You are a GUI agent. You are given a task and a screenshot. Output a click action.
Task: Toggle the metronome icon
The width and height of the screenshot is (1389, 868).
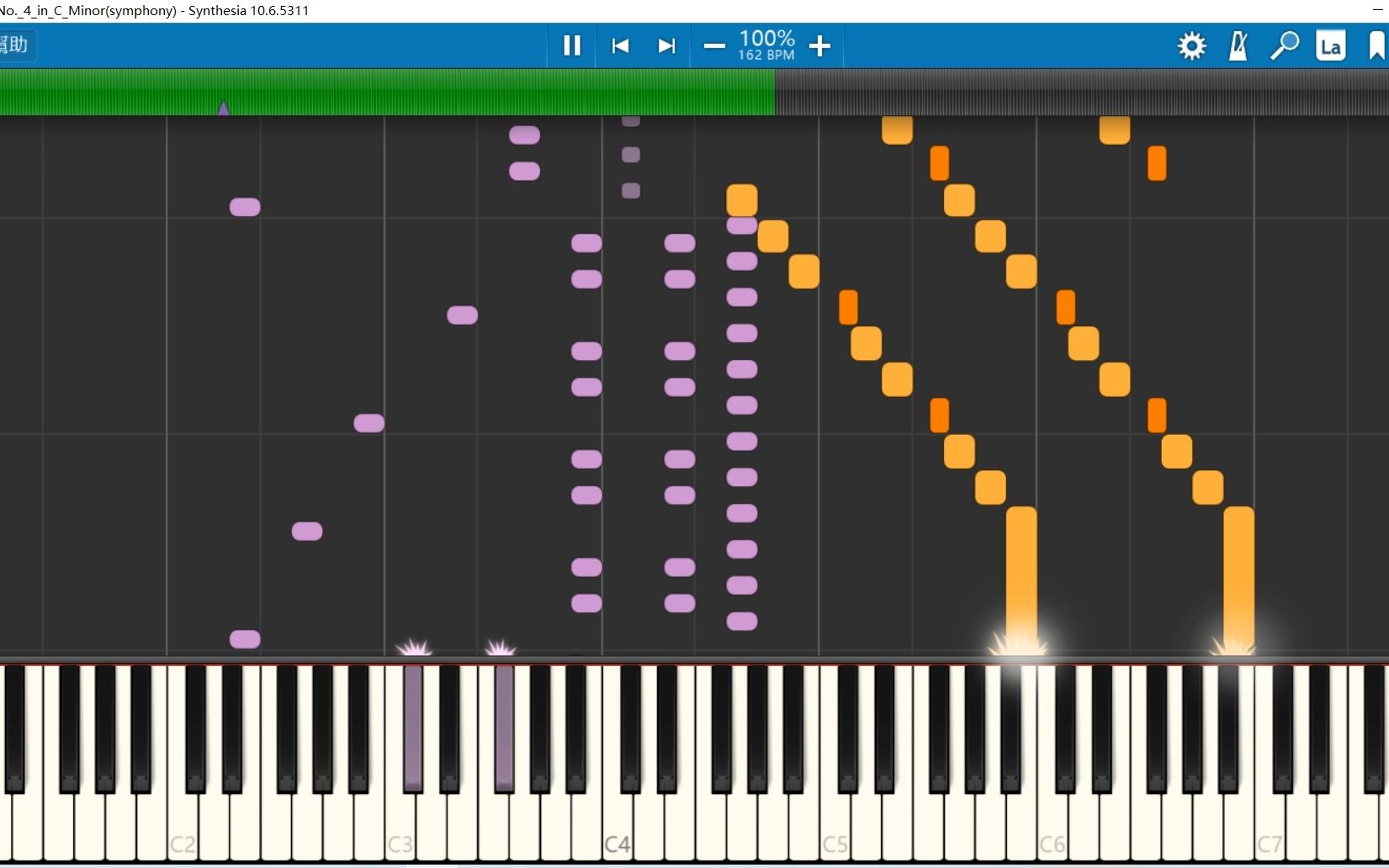pos(1238,45)
